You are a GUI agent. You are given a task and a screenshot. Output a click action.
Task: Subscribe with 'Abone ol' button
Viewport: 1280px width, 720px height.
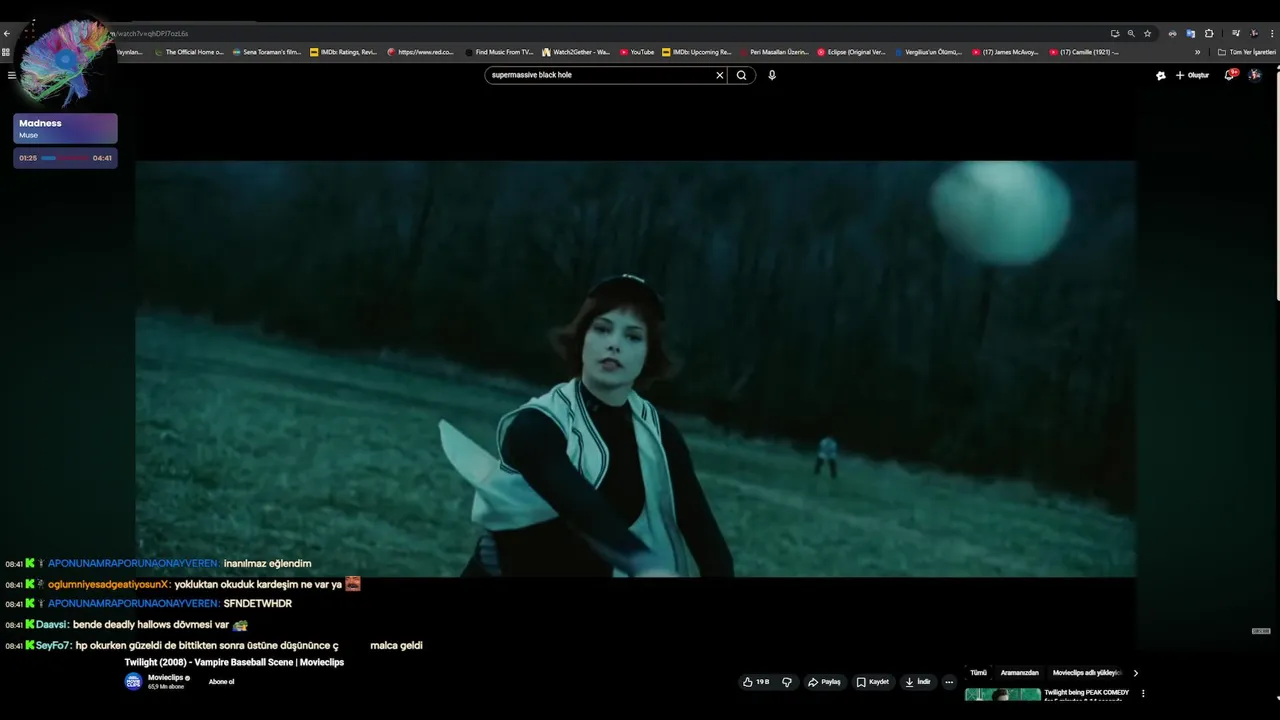coord(221,682)
